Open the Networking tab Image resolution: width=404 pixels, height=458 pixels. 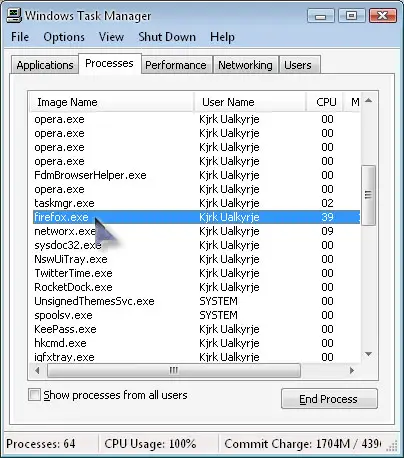(245, 65)
